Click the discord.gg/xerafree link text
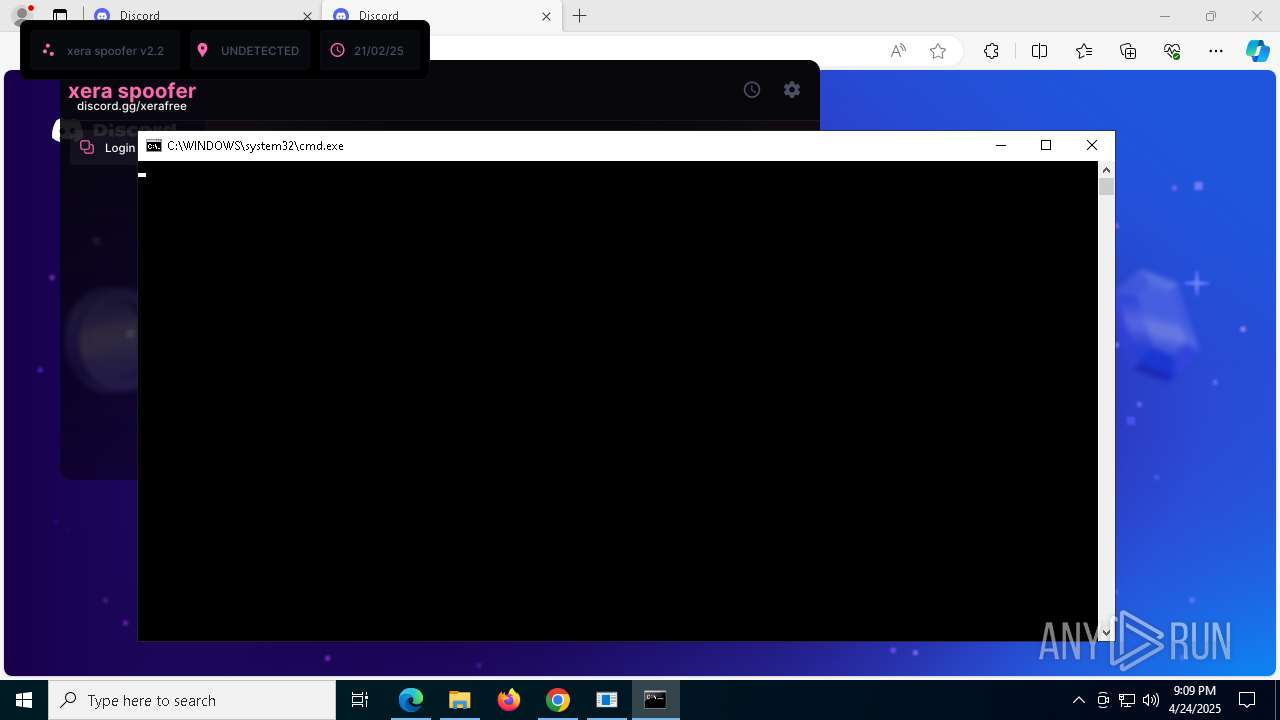The height and width of the screenshot is (720, 1280). (x=132, y=106)
